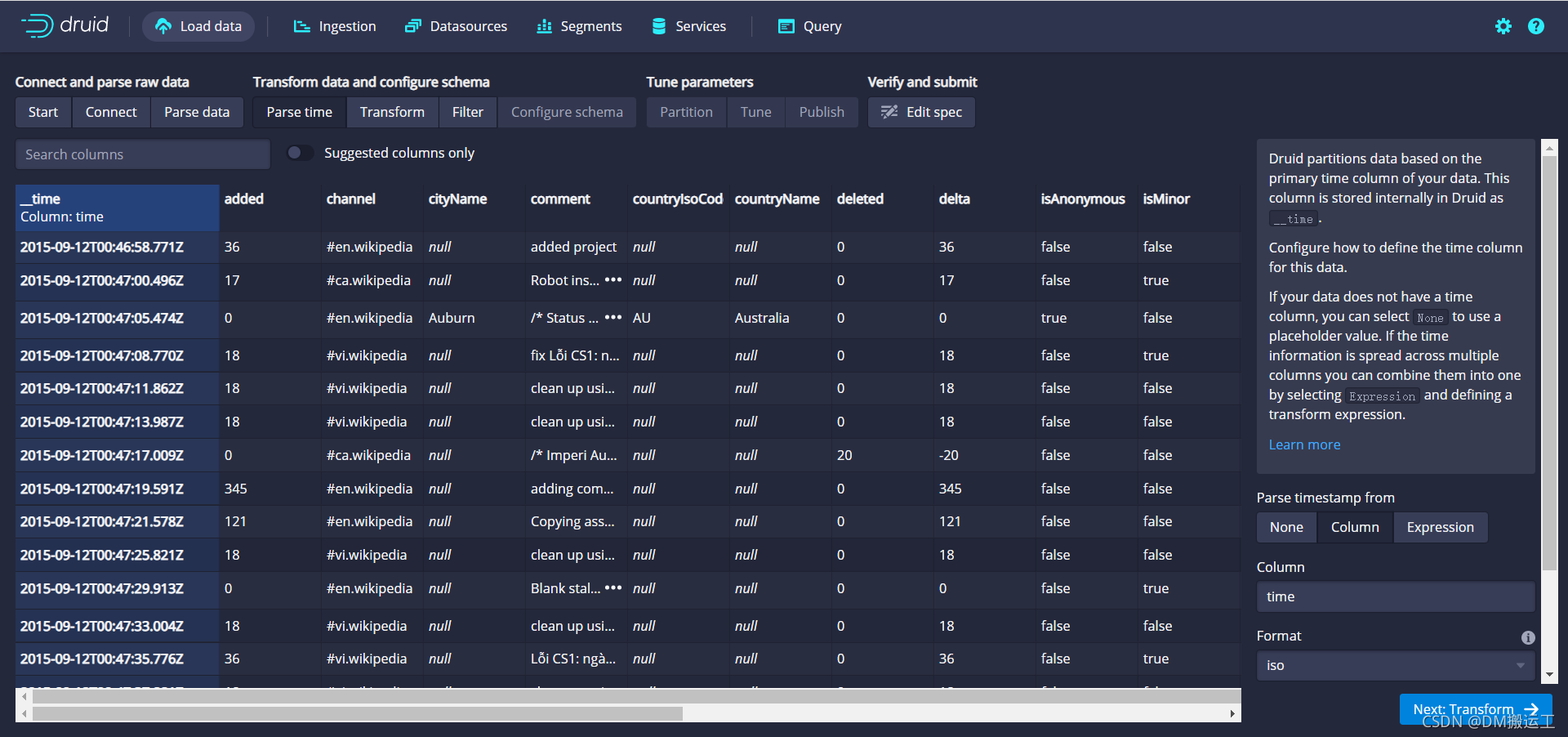Click side panel scroll down arrow
Image resolution: width=1568 pixels, height=737 pixels.
tap(1549, 675)
